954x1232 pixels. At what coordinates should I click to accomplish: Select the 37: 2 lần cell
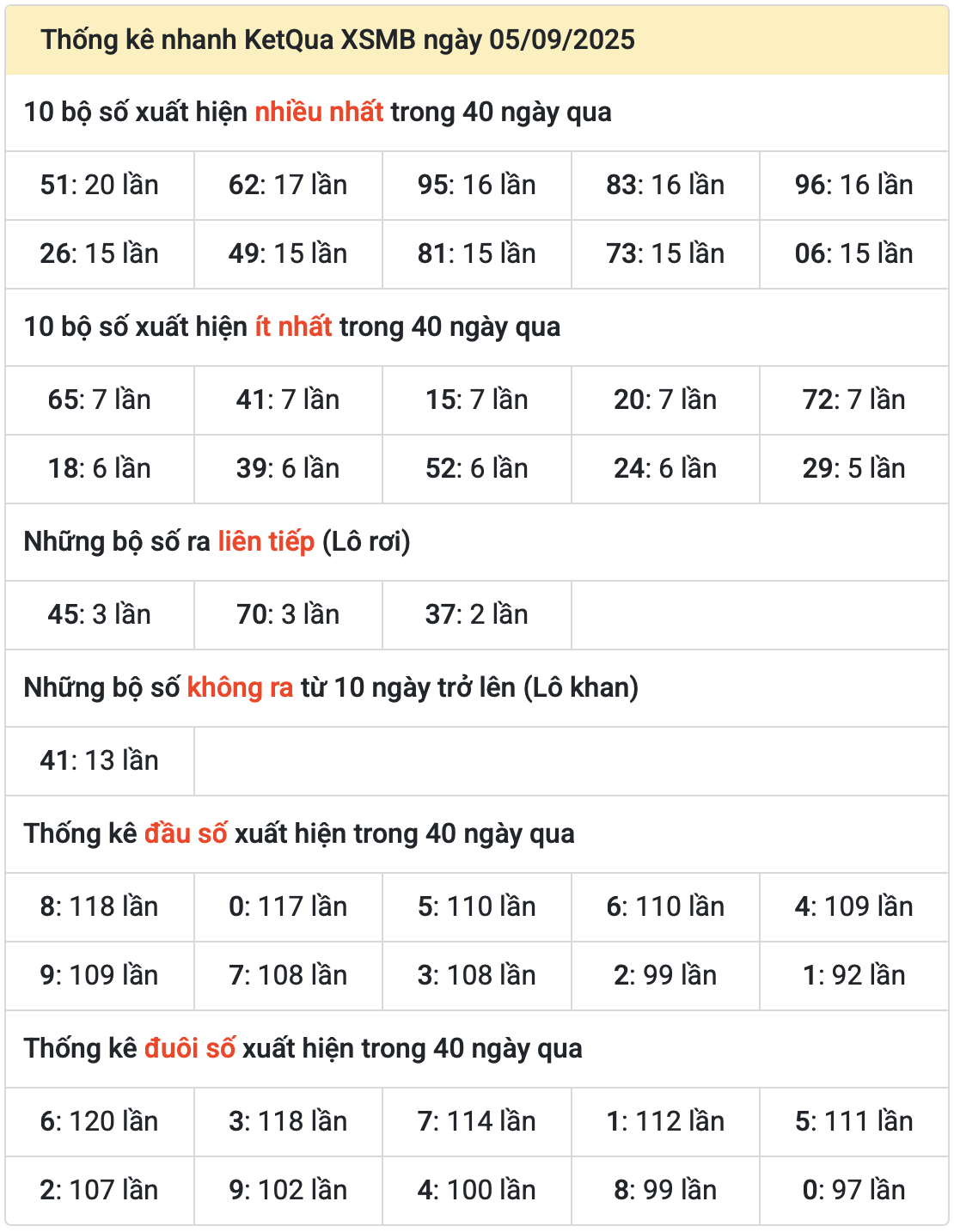pyautogui.click(x=476, y=614)
